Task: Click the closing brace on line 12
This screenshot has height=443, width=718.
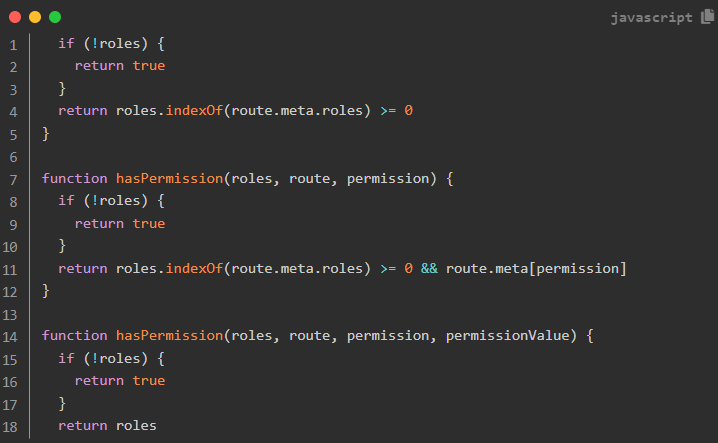Action: pyautogui.click(x=45, y=291)
